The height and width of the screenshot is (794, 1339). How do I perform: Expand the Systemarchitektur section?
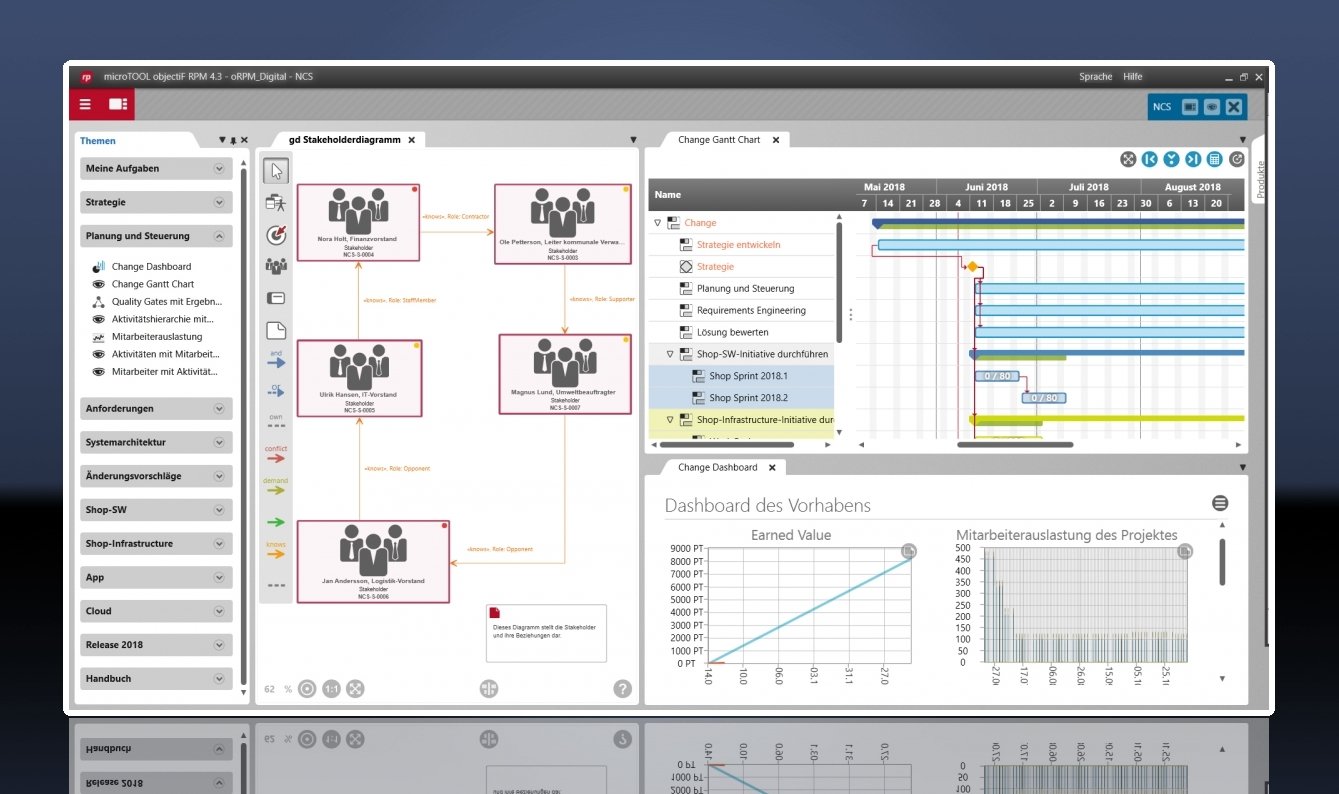pos(219,442)
